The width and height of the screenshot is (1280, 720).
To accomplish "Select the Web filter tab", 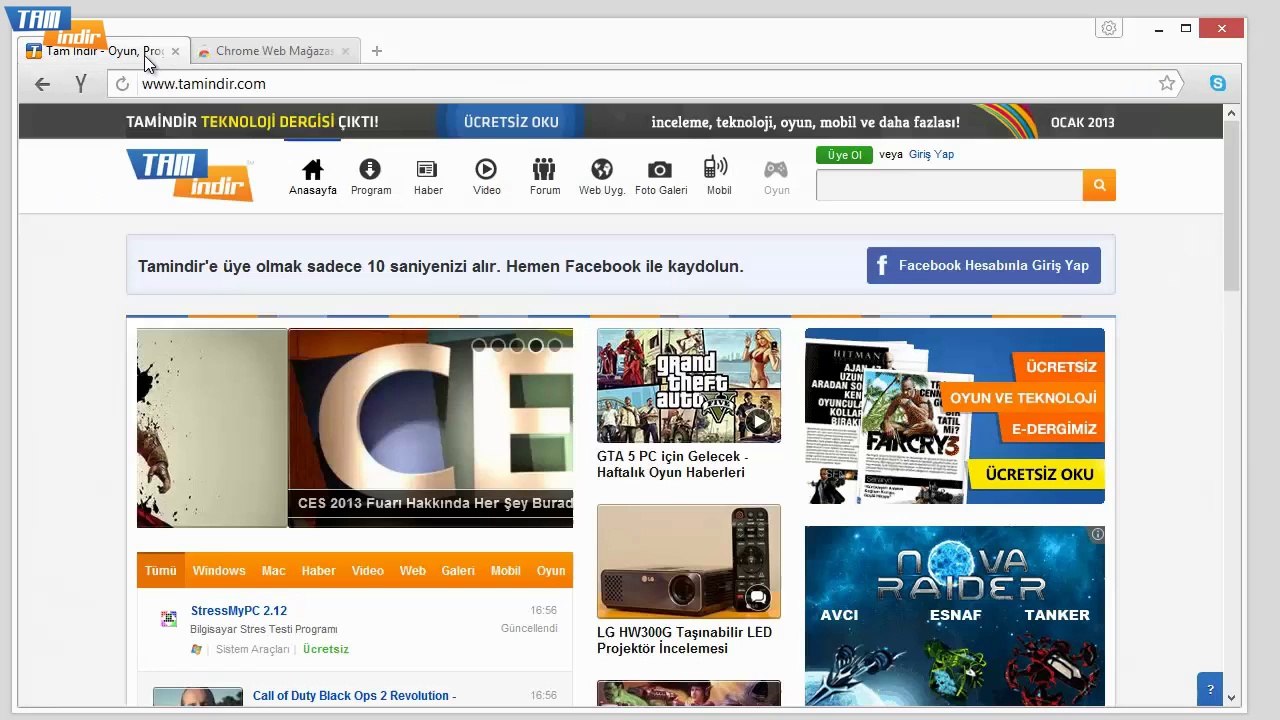I will 413,571.
